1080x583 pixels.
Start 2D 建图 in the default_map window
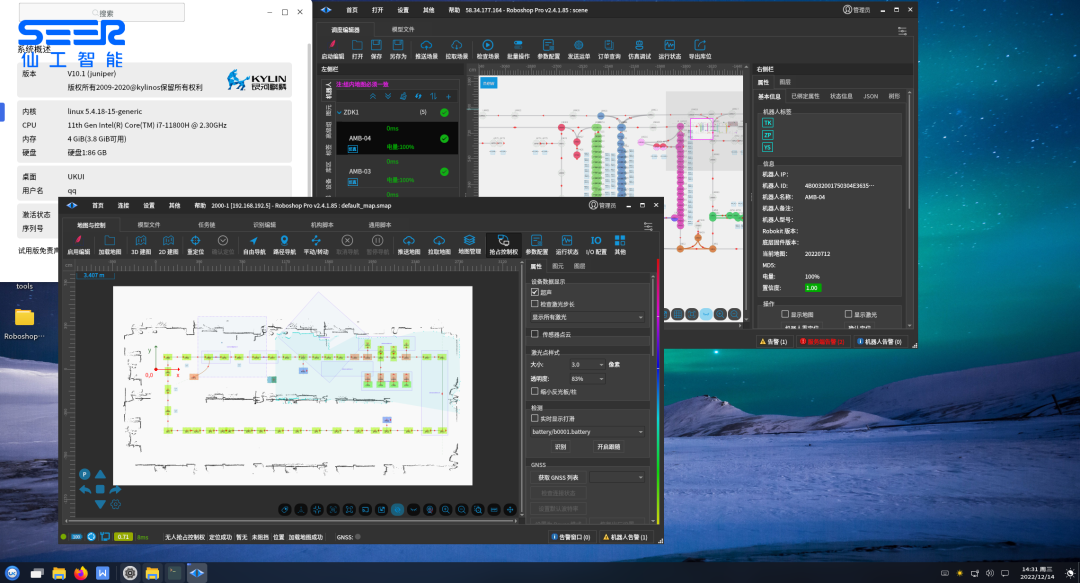[x=168, y=245]
